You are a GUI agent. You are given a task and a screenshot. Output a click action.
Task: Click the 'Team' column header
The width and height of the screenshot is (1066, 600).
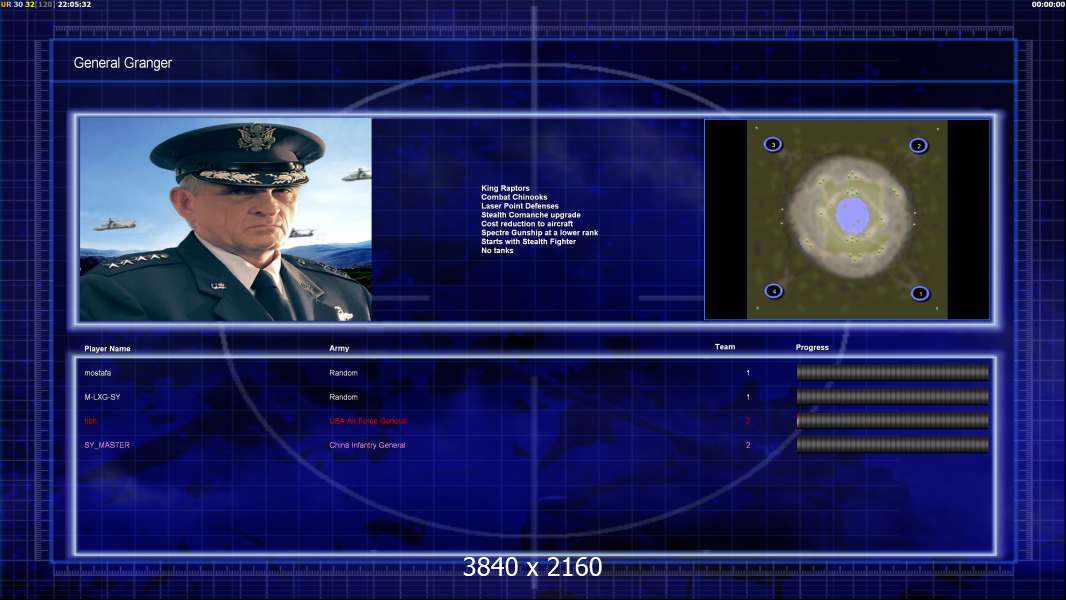click(x=725, y=347)
